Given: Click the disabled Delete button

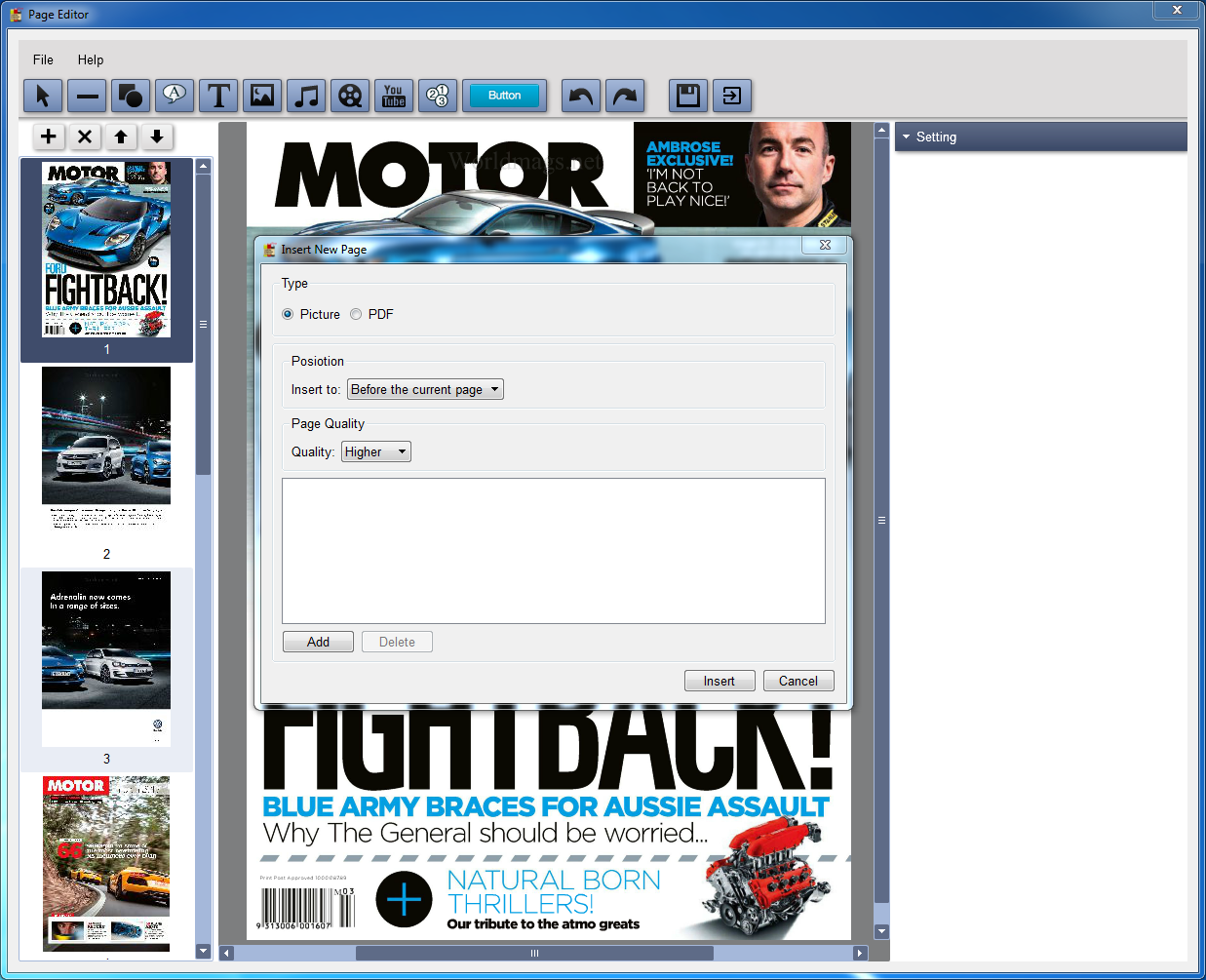Looking at the screenshot, I should coord(397,642).
